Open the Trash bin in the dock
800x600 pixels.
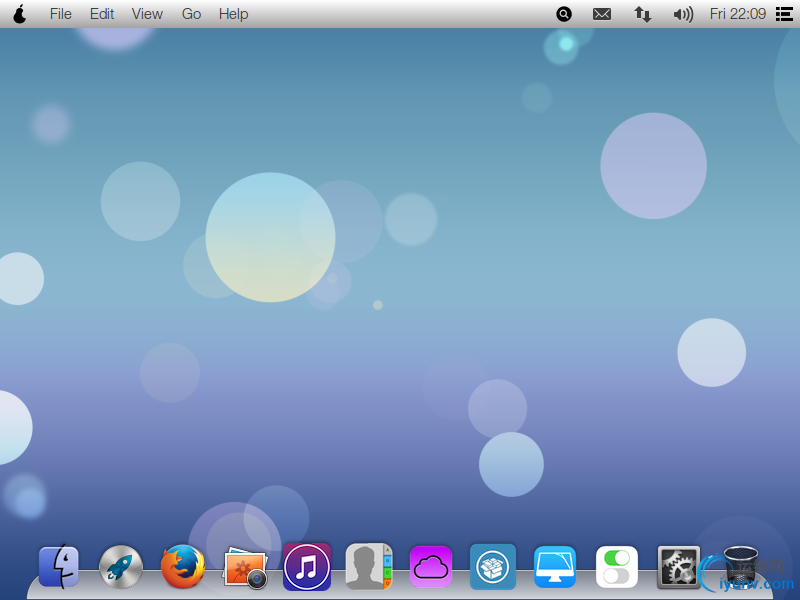[741, 566]
